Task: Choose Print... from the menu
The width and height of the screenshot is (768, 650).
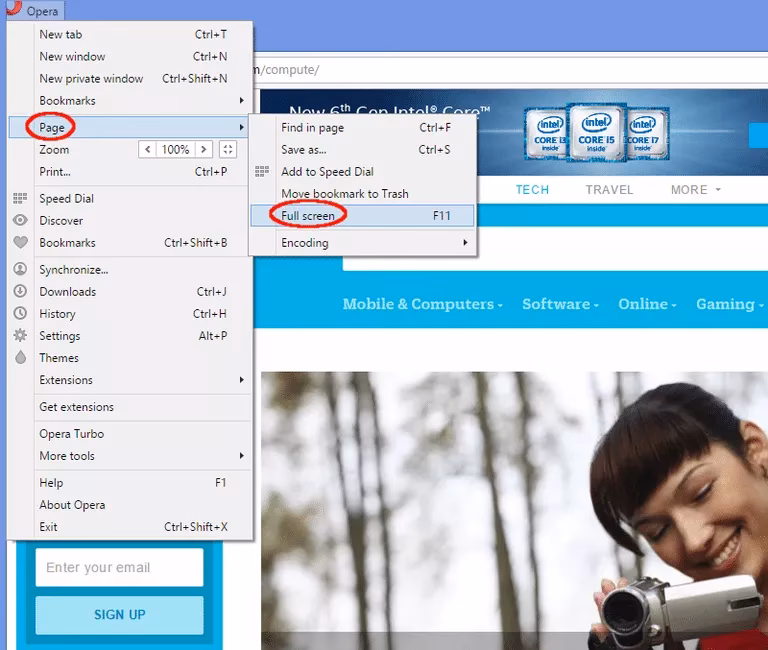Action: 131,171
